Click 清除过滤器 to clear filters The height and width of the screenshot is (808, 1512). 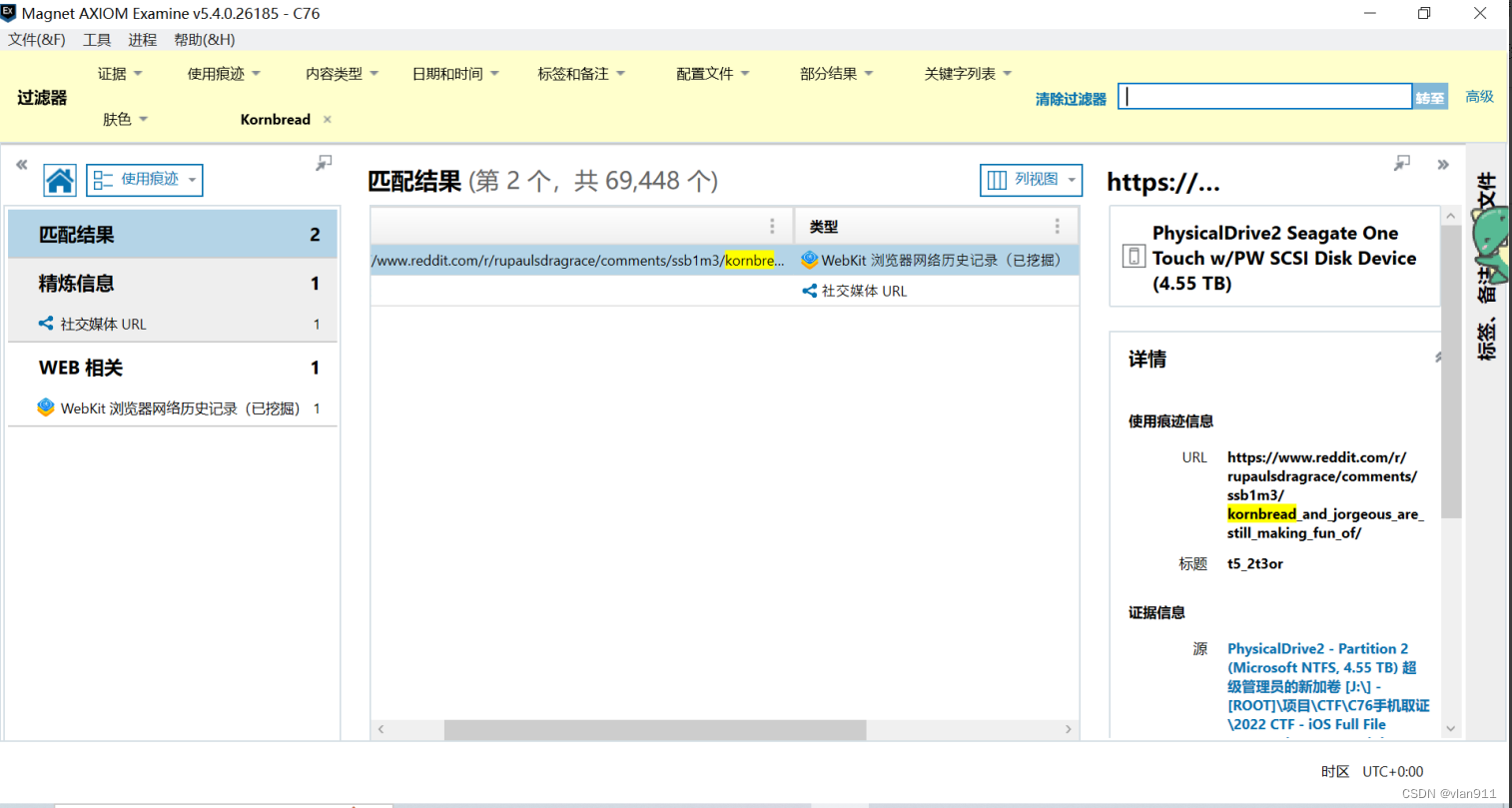[1071, 99]
